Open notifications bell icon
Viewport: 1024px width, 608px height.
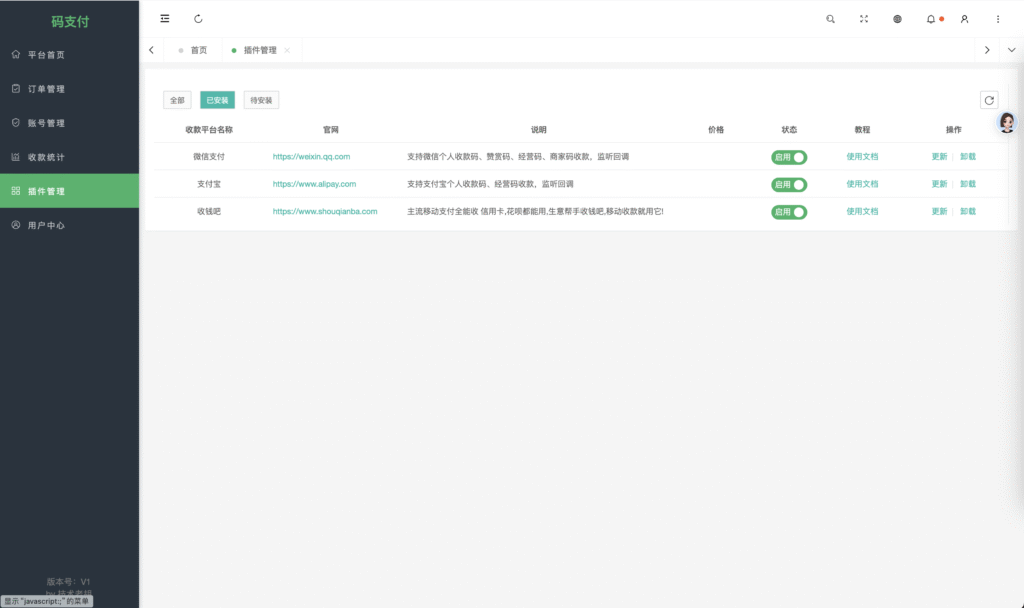click(931, 19)
